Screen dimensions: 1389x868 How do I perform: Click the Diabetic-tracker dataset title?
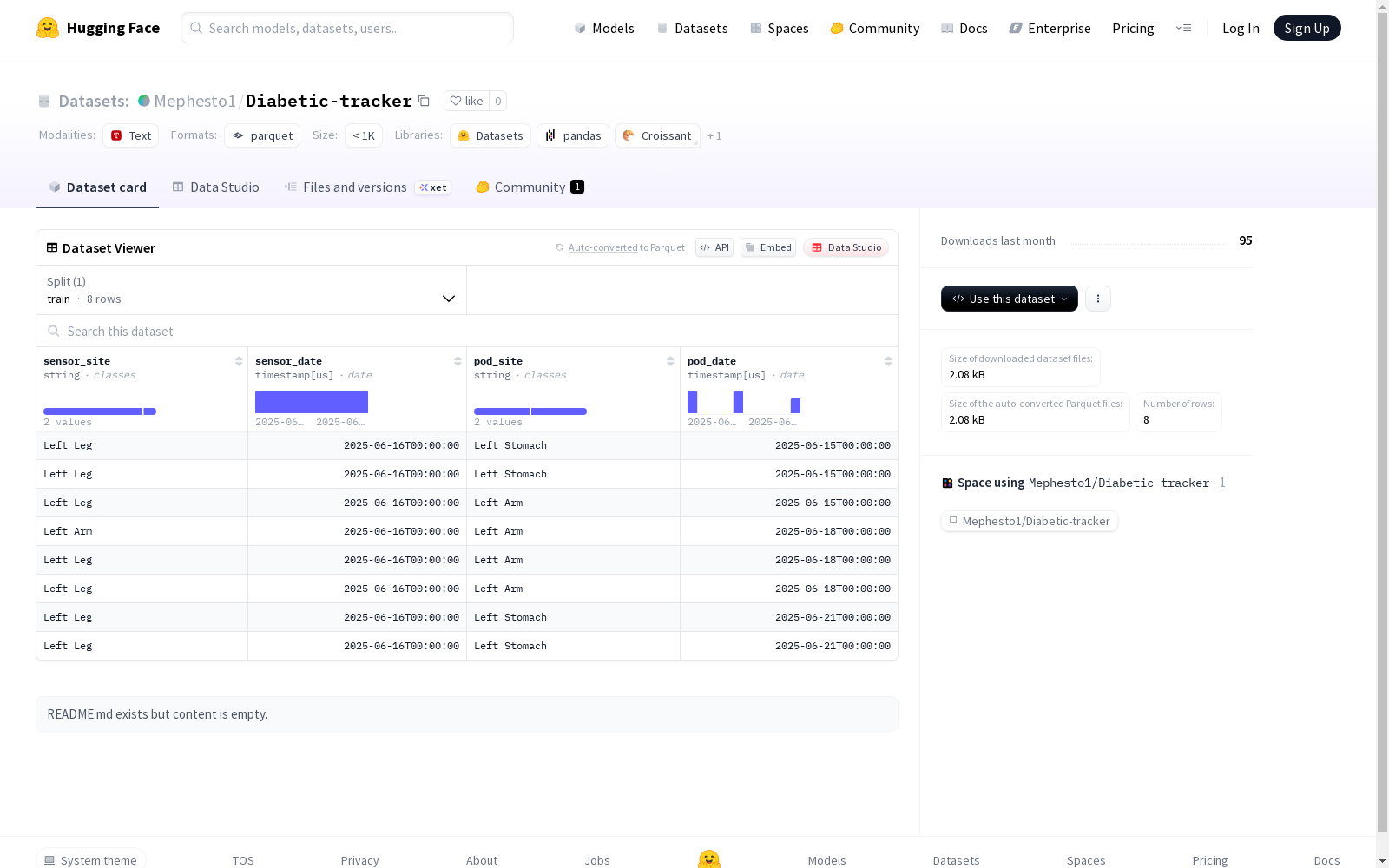click(329, 101)
